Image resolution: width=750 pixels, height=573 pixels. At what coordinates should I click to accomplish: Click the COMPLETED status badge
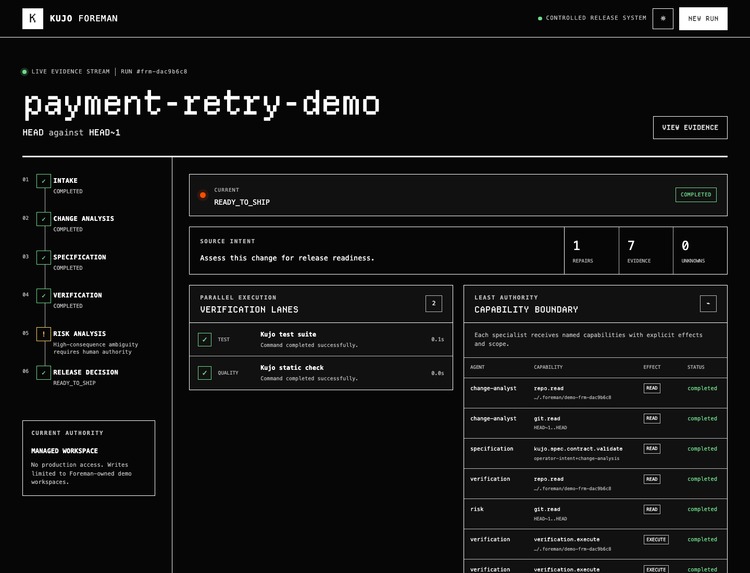[x=696, y=195]
